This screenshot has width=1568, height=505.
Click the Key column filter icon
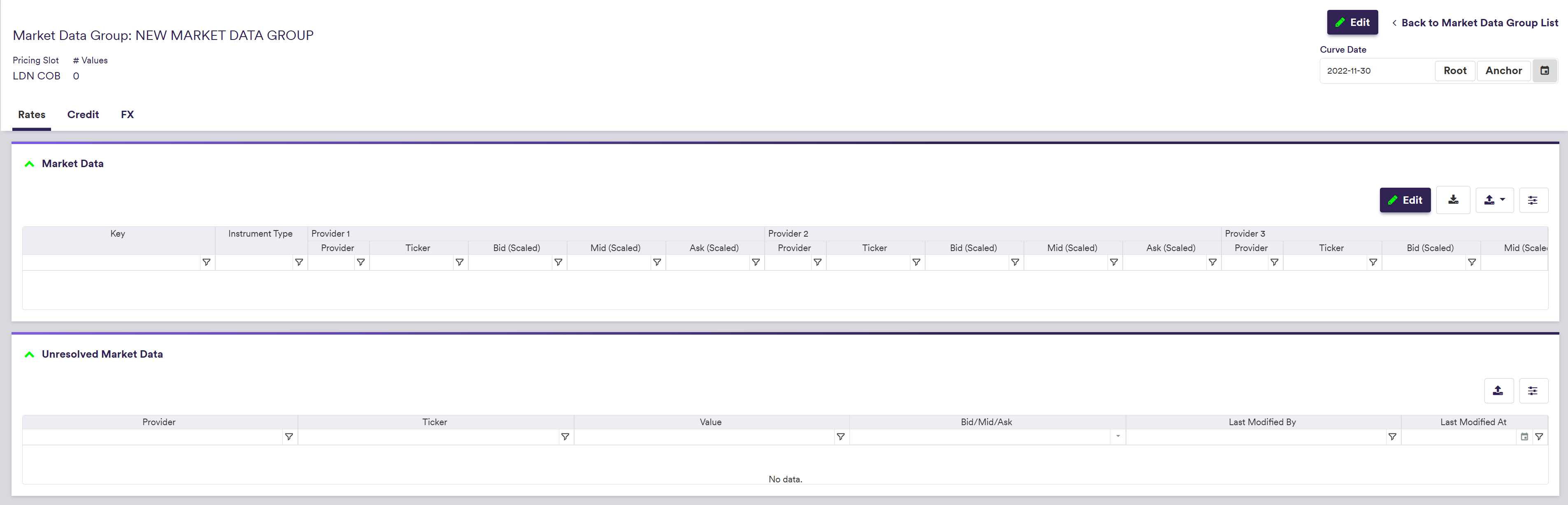click(206, 262)
